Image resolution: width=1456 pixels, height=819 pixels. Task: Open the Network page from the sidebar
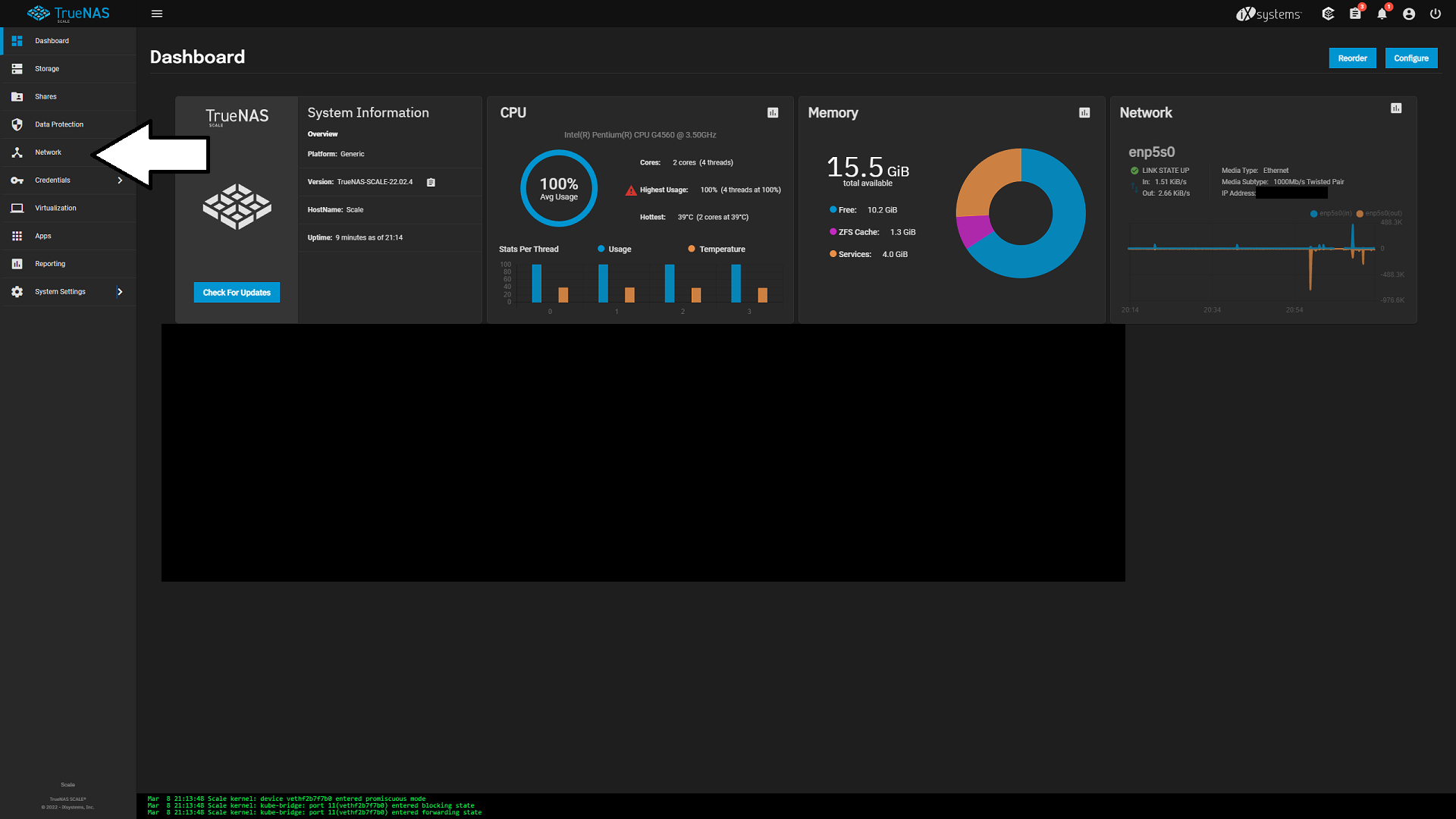click(x=68, y=152)
